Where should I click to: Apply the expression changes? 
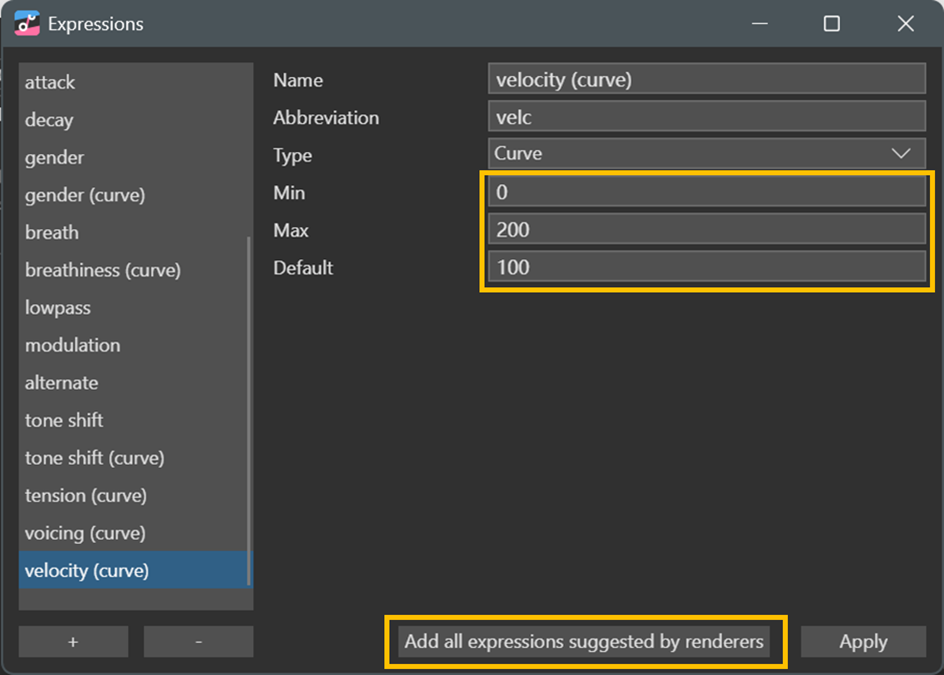(x=863, y=641)
